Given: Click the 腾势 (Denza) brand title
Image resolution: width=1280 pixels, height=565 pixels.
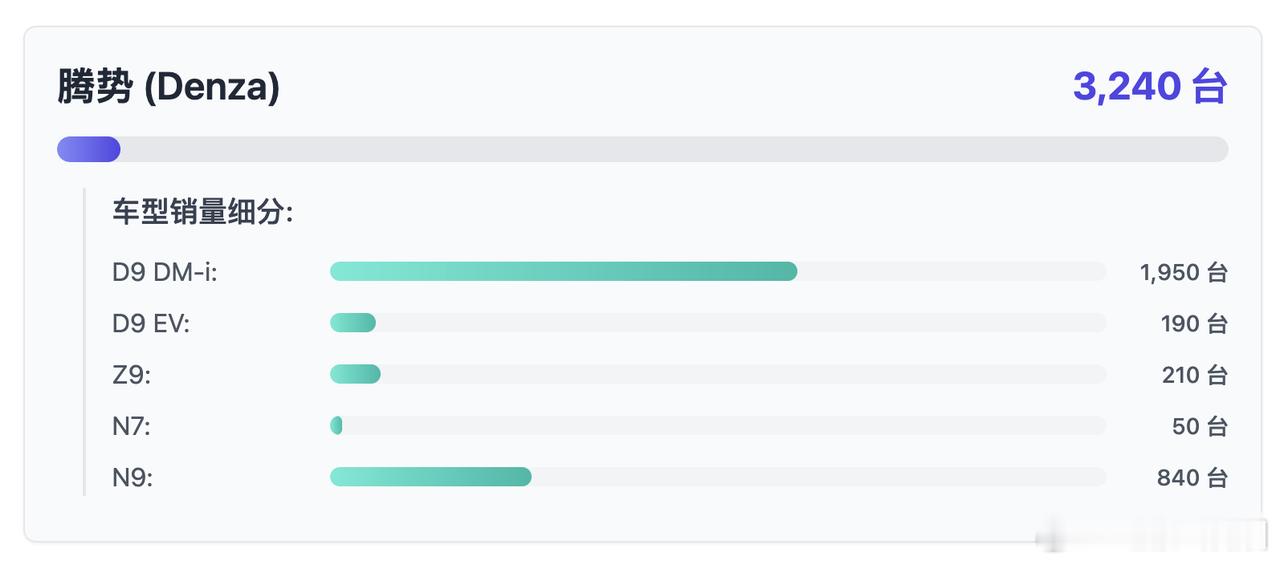Looking at the screenshot, I should point(168,88).
